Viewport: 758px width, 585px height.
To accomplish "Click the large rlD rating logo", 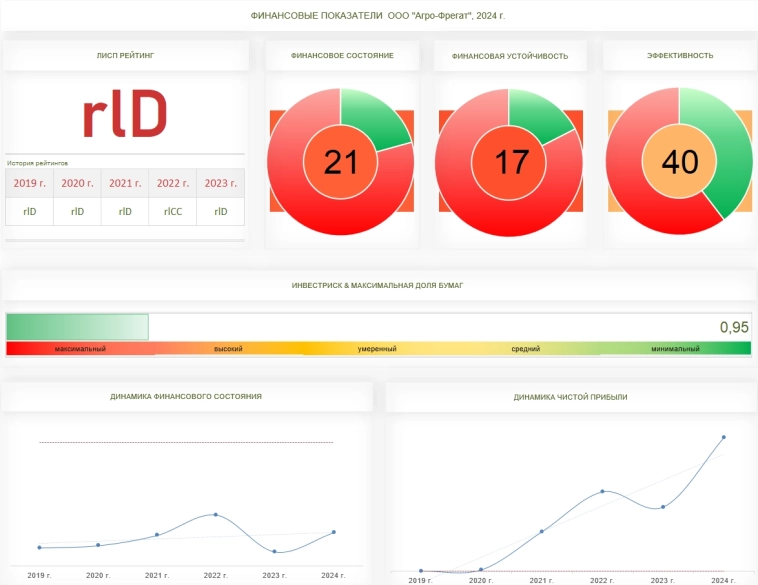I will pyautogui.click(x=124, y=117).
